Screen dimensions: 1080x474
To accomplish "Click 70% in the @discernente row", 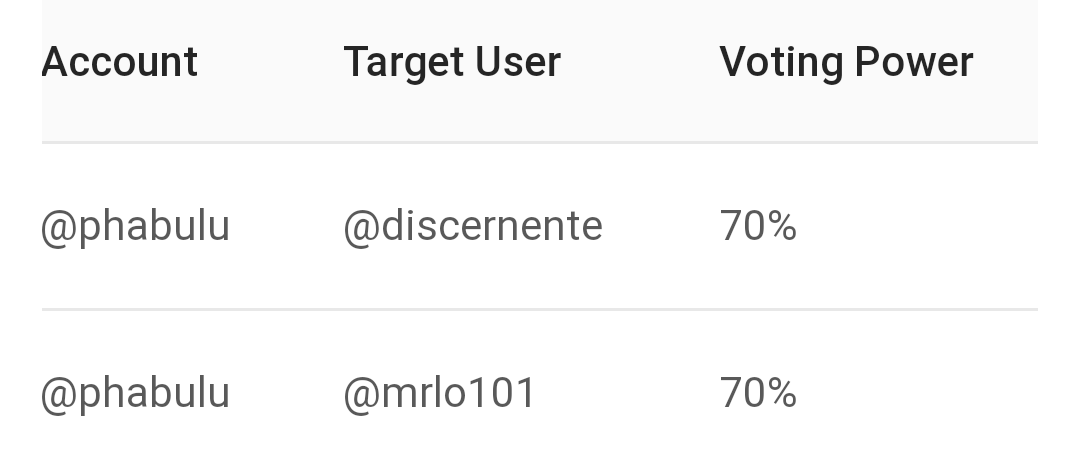I will [758, 227].
